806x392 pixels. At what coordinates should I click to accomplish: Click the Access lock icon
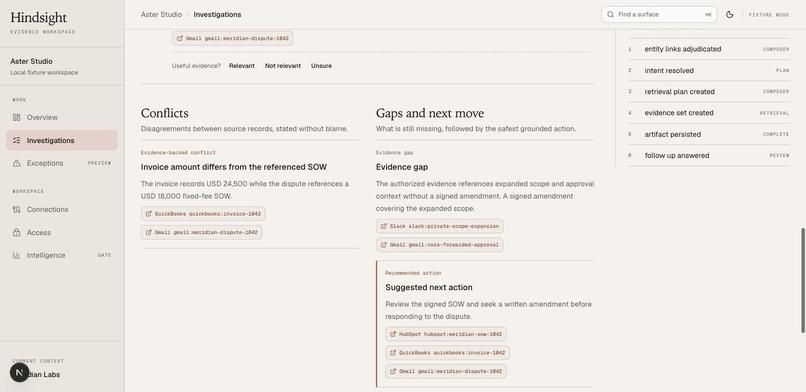tap(16, 232)
